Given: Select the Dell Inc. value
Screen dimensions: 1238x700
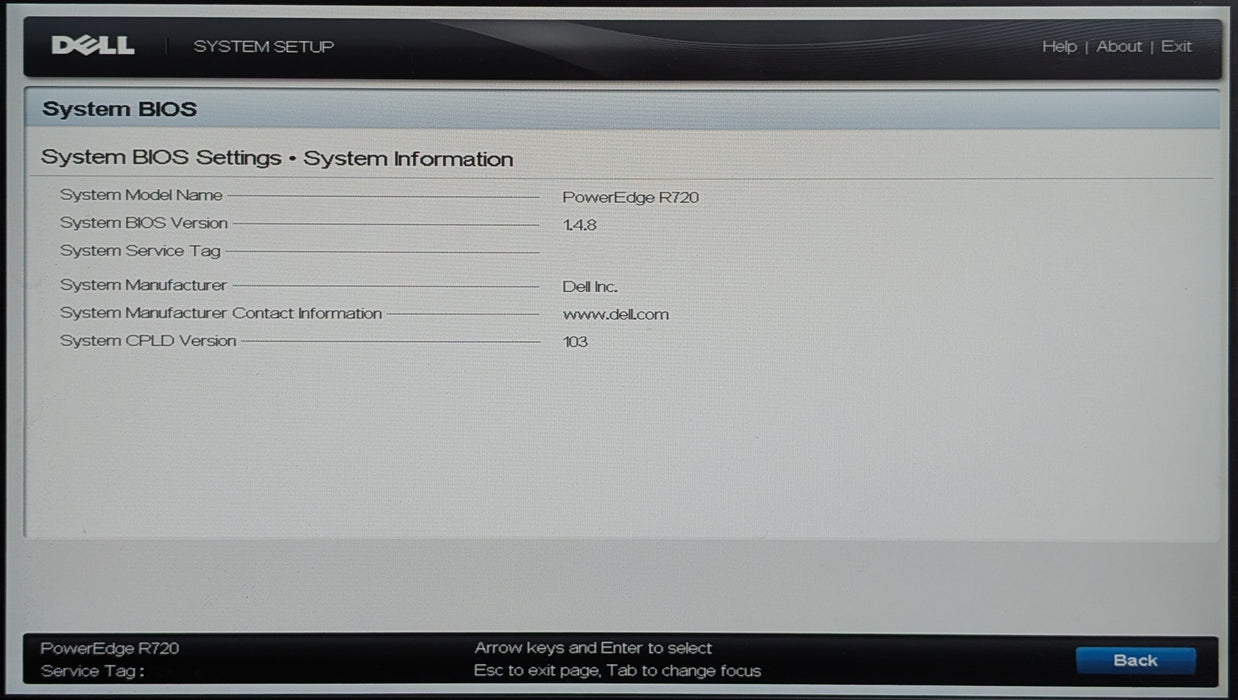Looking at the screenshot, I should (590, 287).
